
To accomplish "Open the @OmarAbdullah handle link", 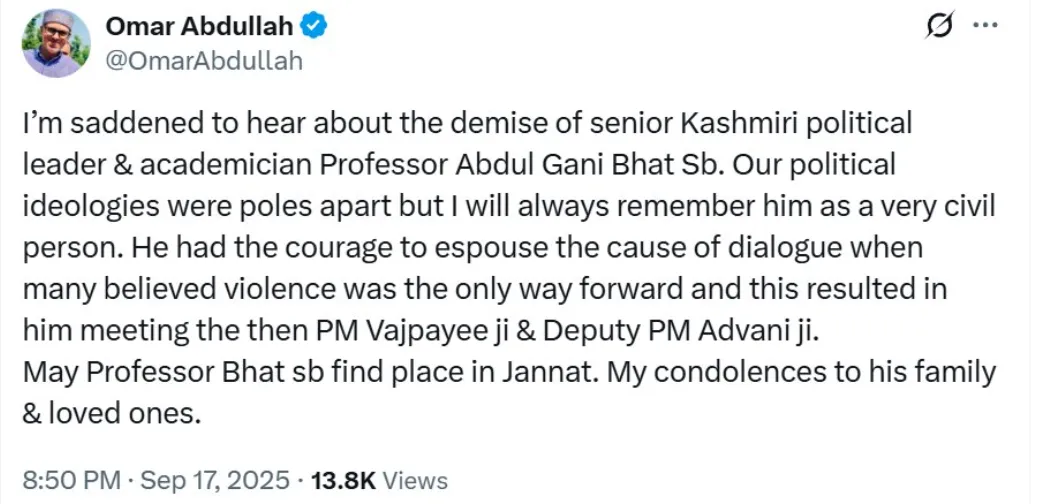I will 203,60.
